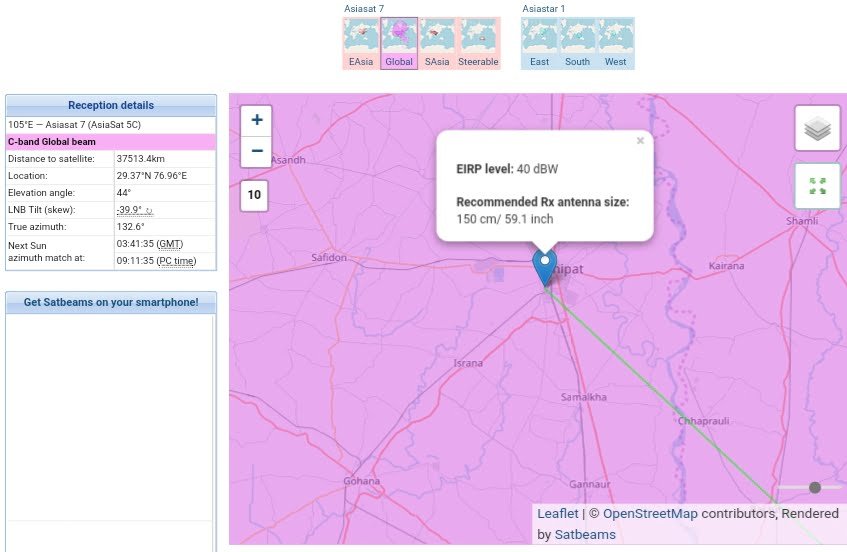The height and width of the screenshot is (552, 847).
Task: Adjust the beam opacity slider handle
Action: pyautogui.click(x=815, y=488)
